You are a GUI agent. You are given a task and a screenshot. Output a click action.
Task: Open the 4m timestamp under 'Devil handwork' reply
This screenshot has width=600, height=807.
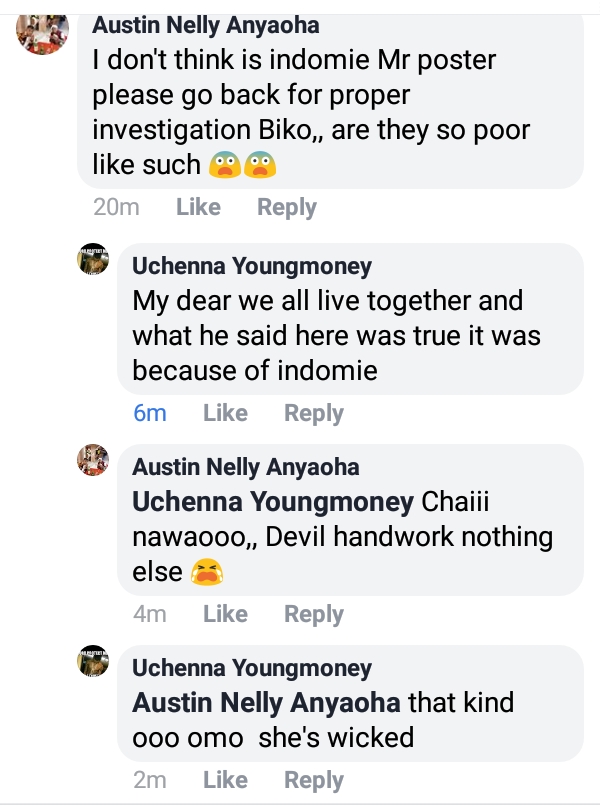[x=150, y=614]
